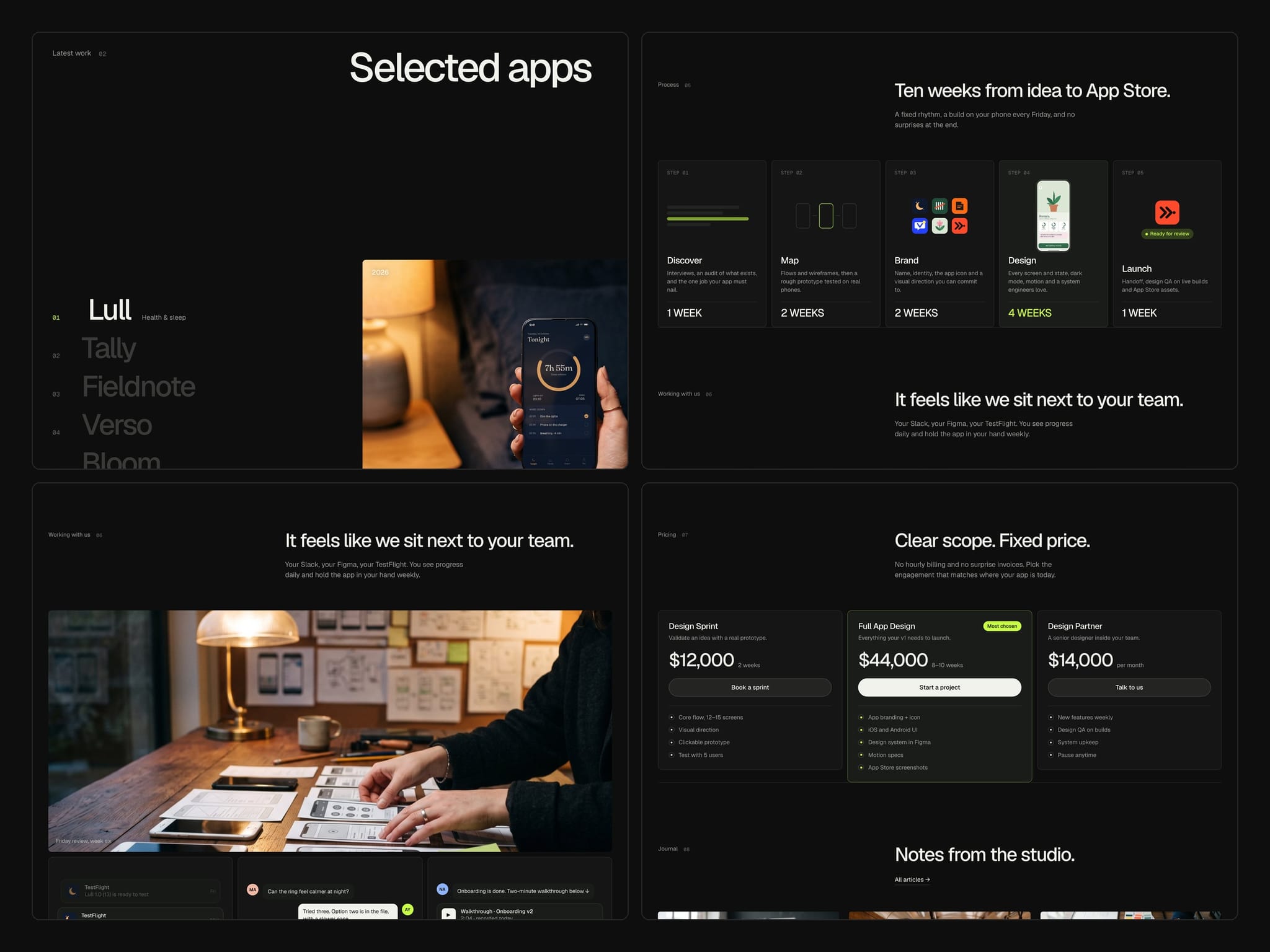Click highlighted green frame in Map card
The width and height of the screenshot is (1270, 952).
tap(826, 216)
